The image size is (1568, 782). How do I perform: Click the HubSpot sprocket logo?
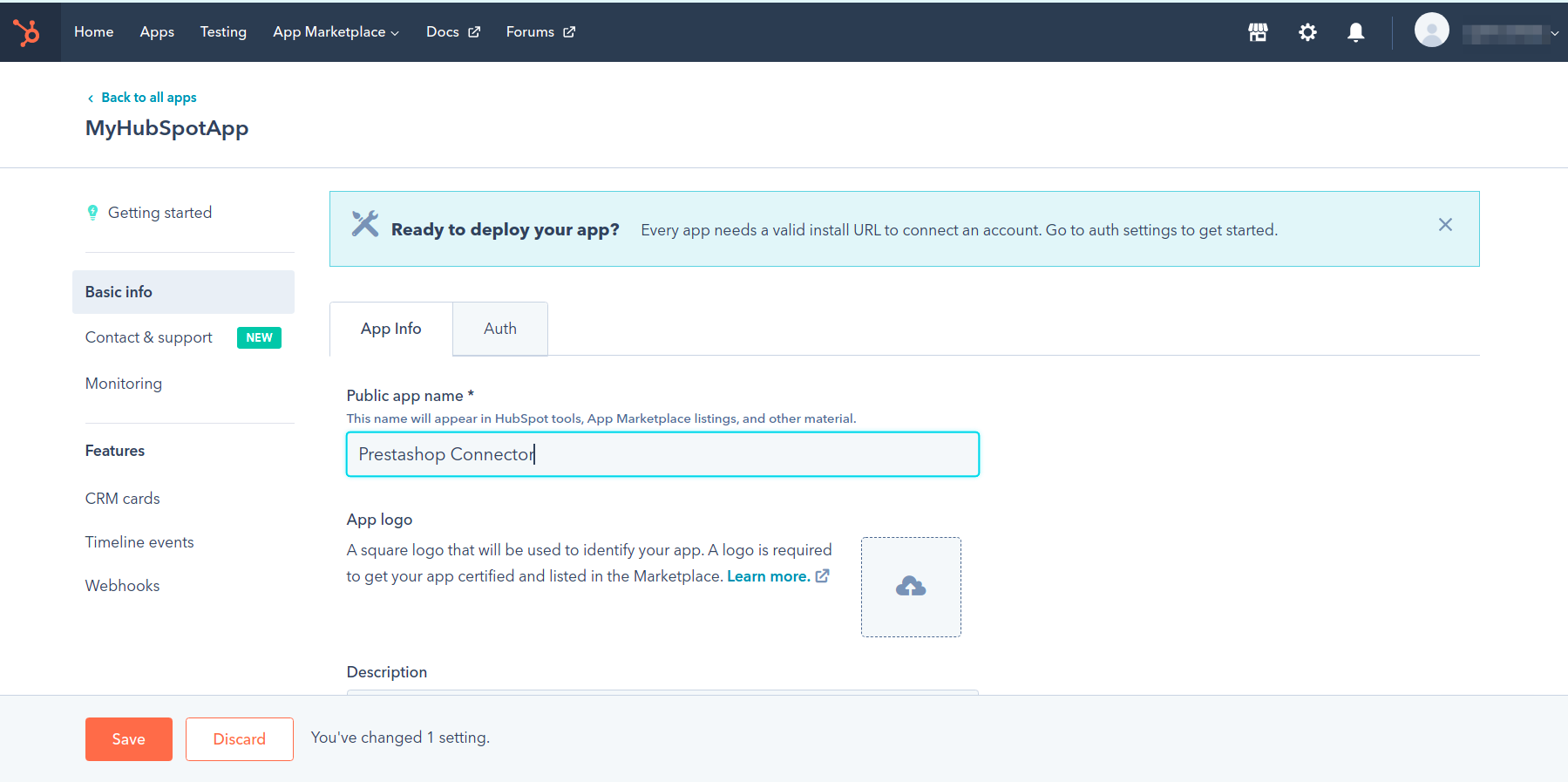(27, 32)
